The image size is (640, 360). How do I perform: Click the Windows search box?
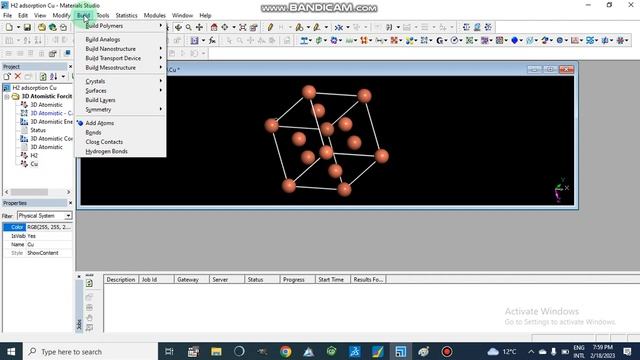pos(91,351)
